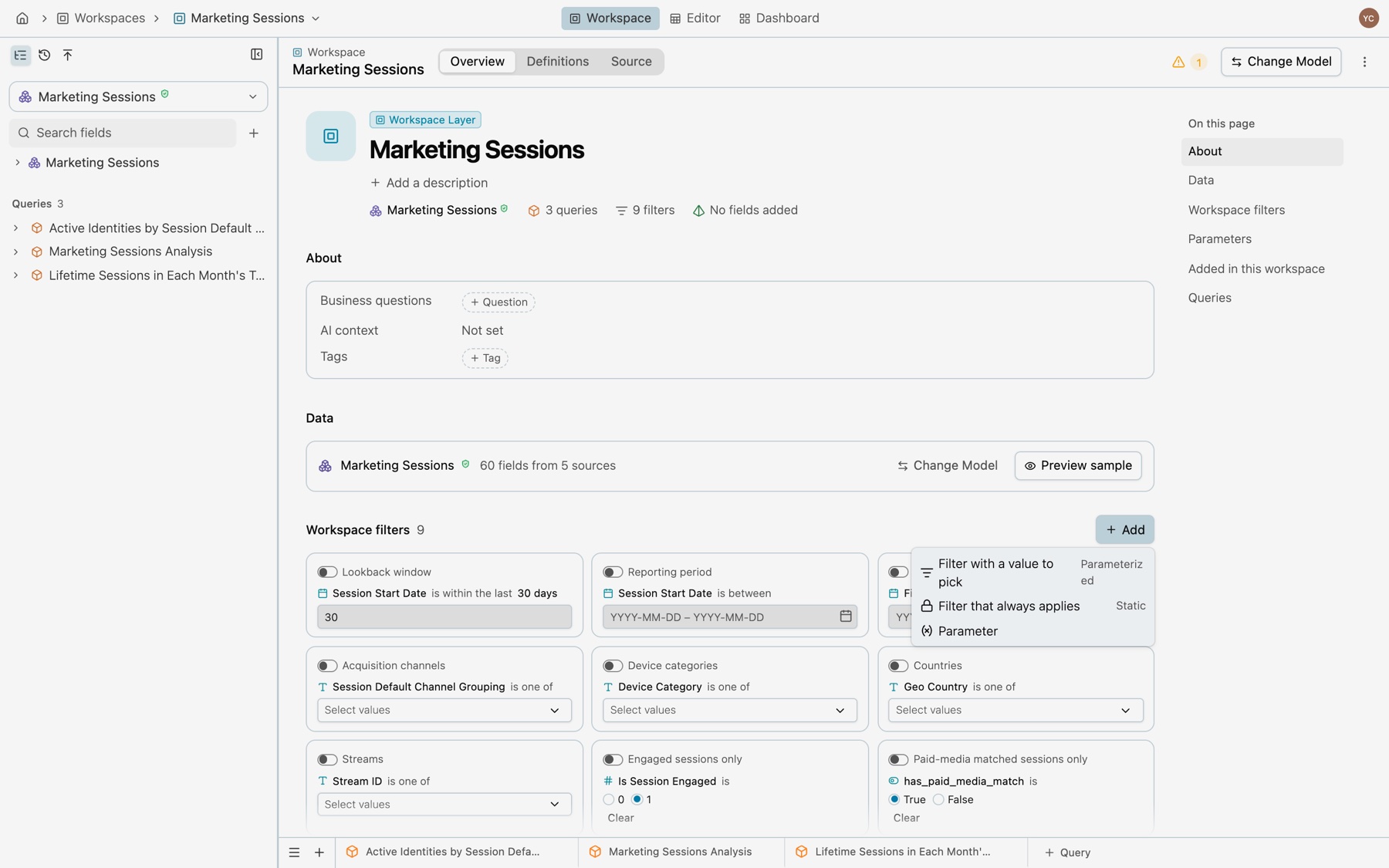Open Geo Country select values dropdown

[x=1016, y=710]
